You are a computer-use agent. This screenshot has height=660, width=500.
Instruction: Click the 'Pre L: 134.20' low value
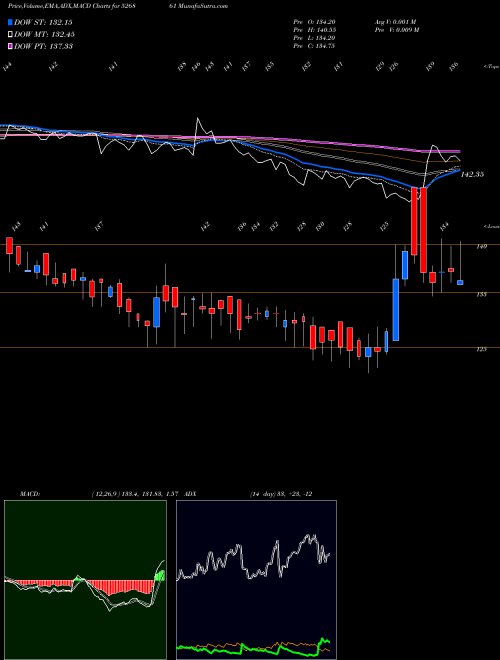(x=314, y=38)
